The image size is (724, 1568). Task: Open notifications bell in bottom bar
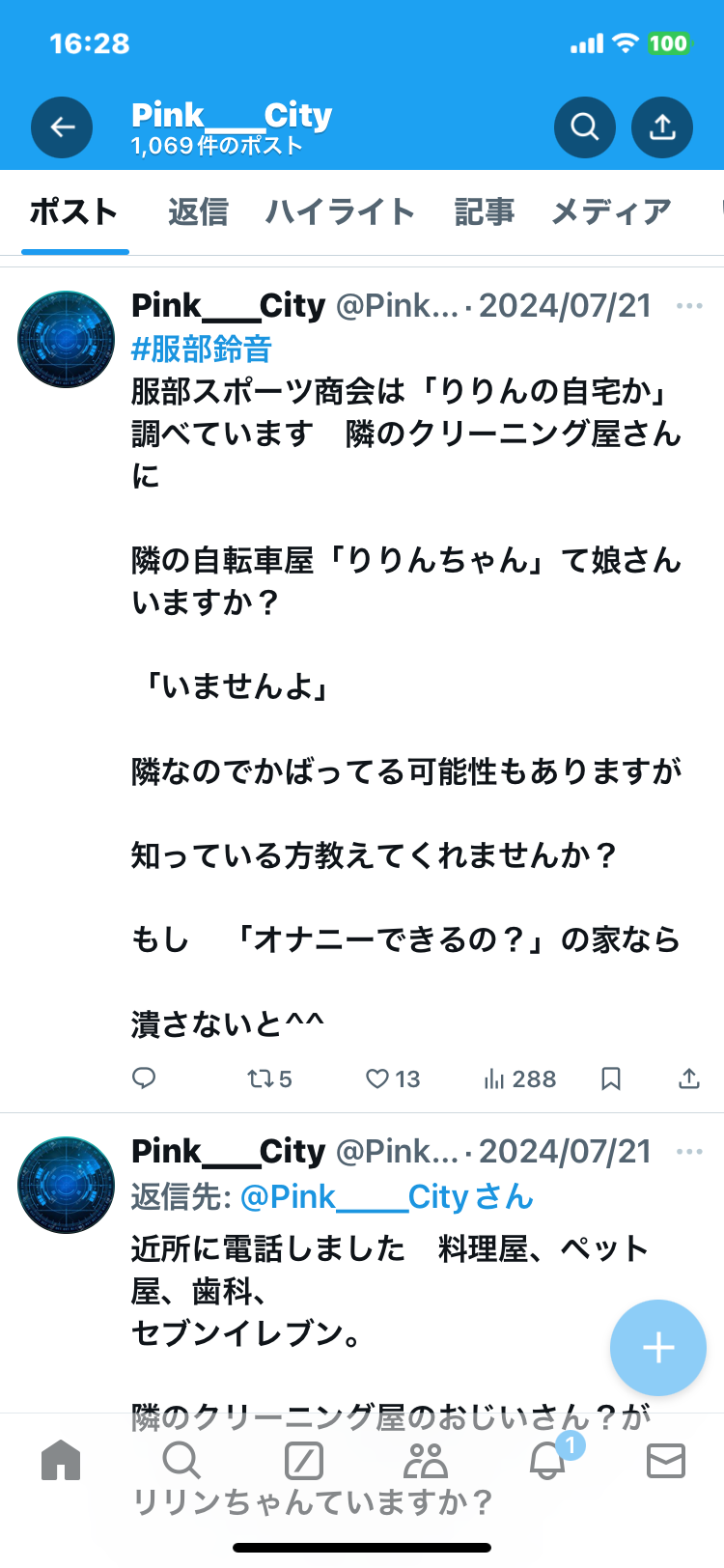547,1461
